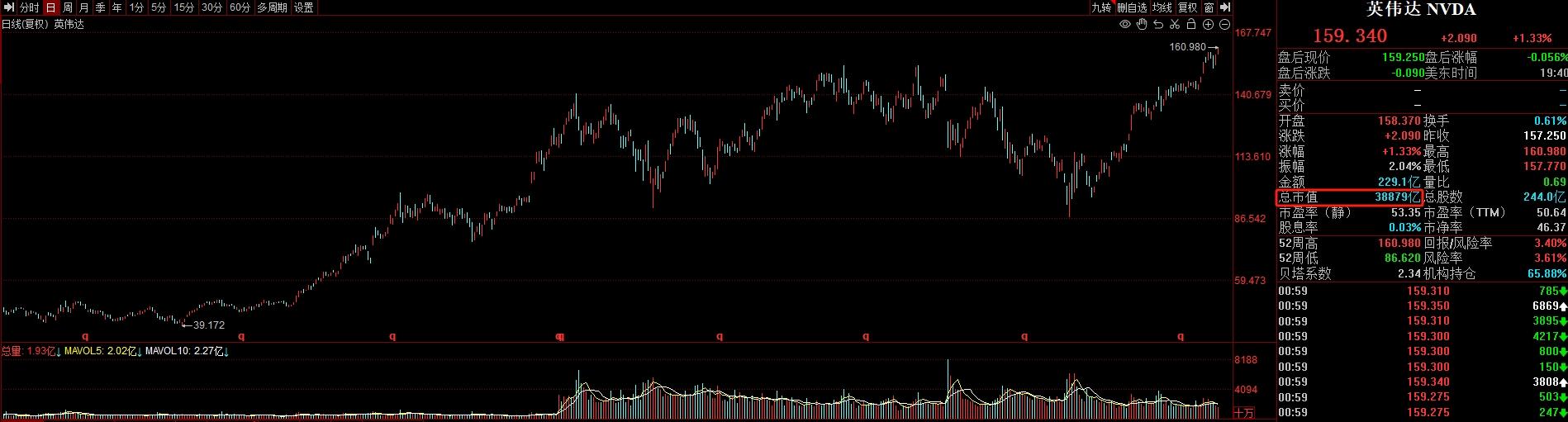Toggle the 均线 moving averages
The width and height of the screenshot is (1568, 422).
1162,7
